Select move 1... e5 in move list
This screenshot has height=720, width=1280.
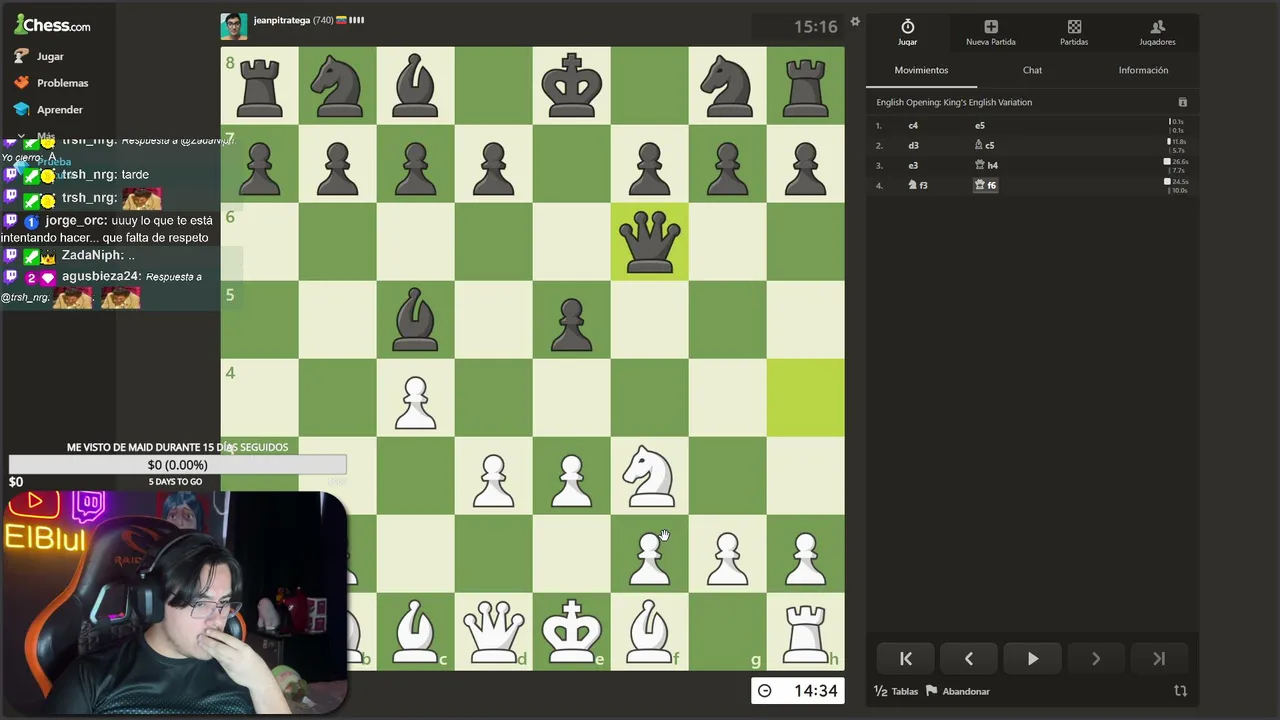click(980, 126)
